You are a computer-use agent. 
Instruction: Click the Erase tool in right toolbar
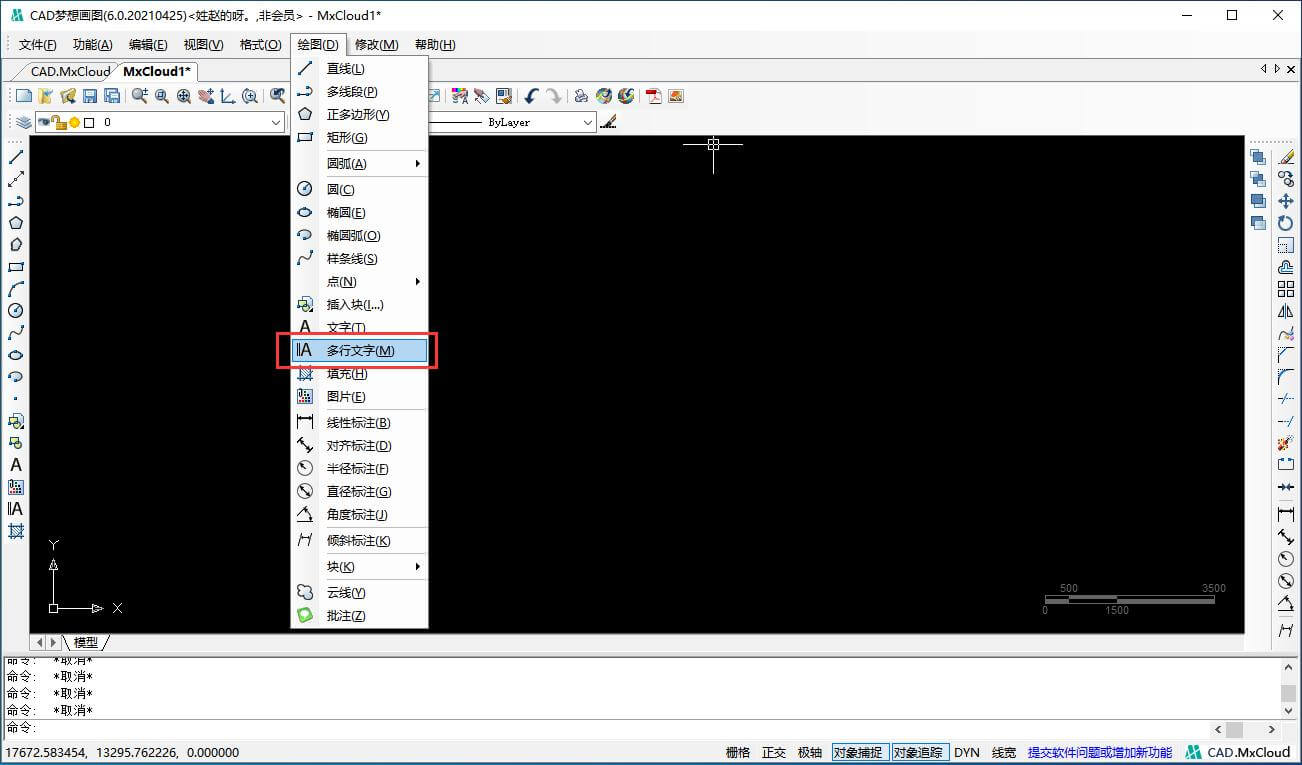pyautogui.click(x=1286, y=157)
